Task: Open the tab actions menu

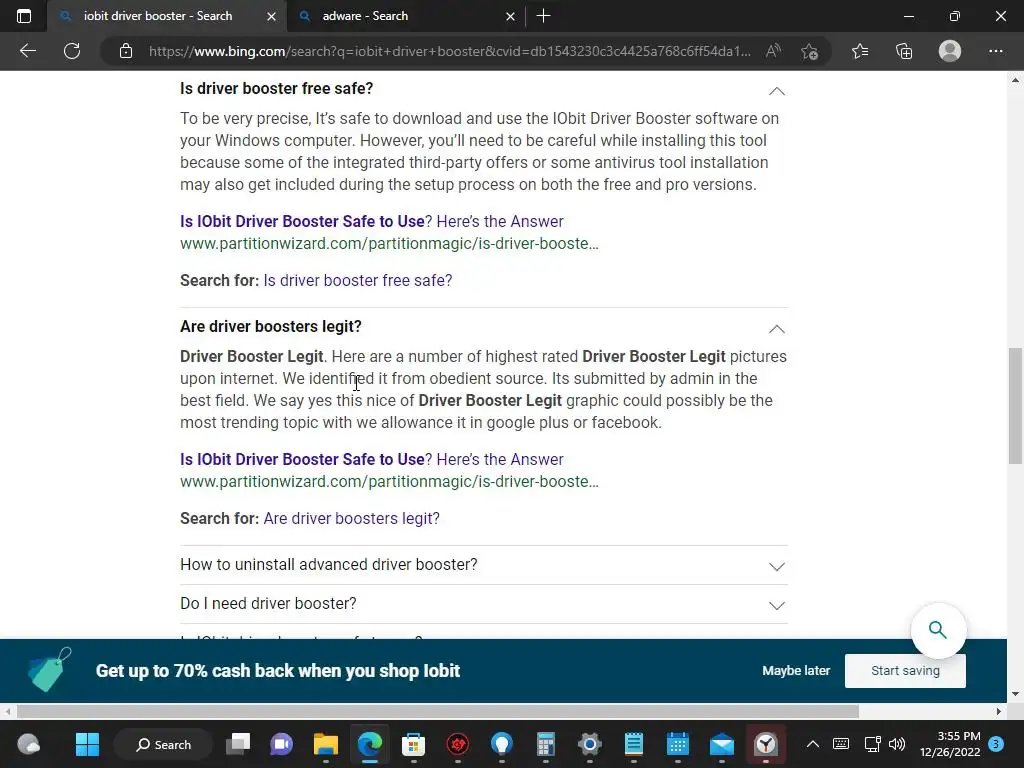Action: point(24,16)
